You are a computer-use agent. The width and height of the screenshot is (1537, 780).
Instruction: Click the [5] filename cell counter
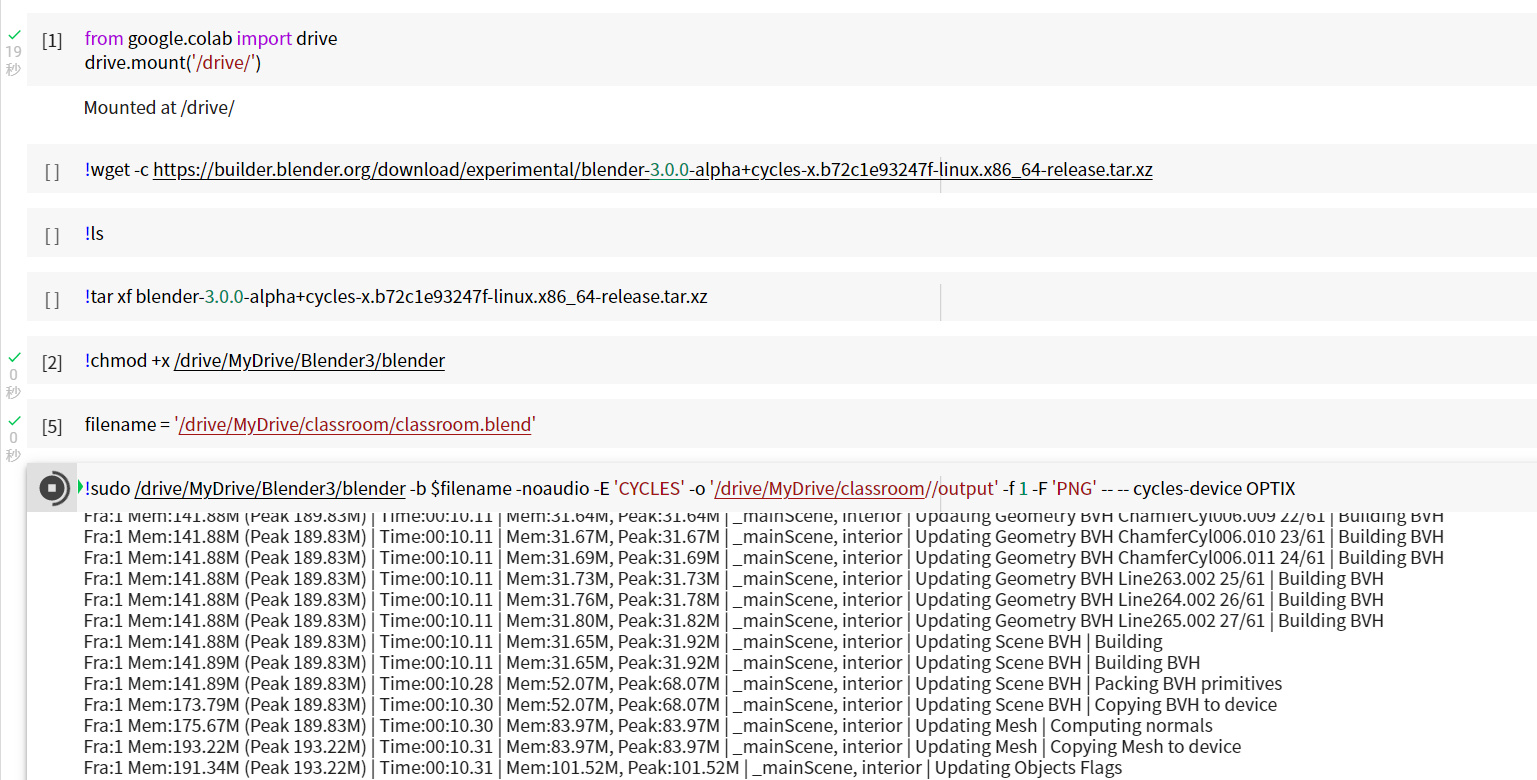pos(52,426)
